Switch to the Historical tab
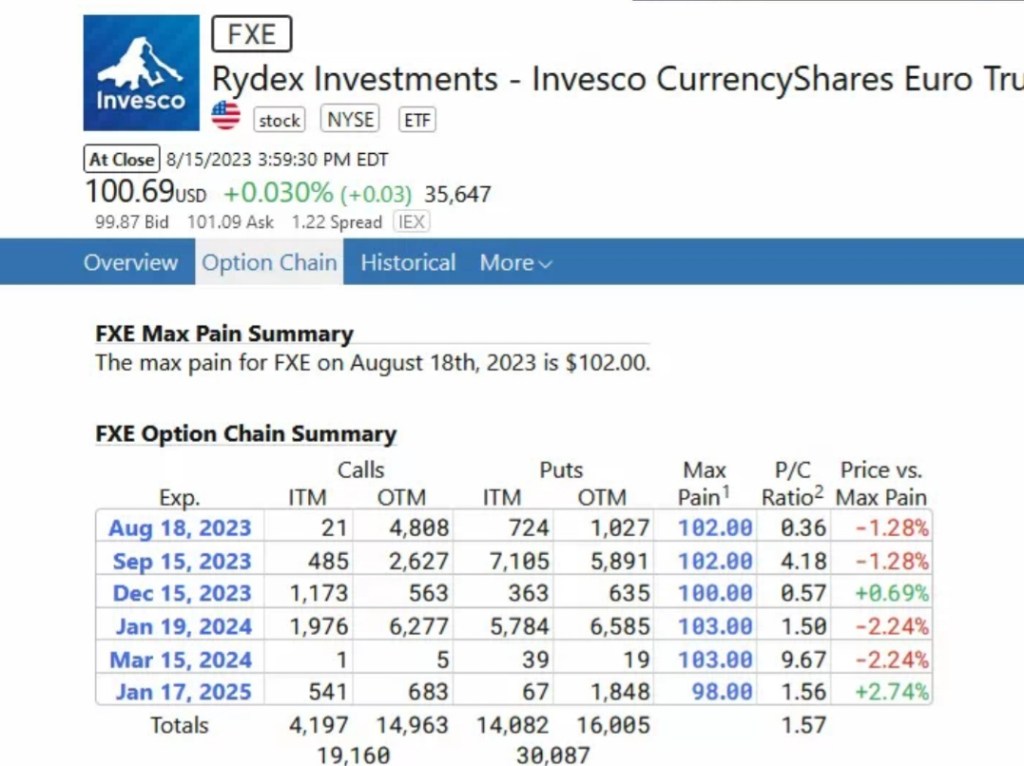 tap(408, 263)
